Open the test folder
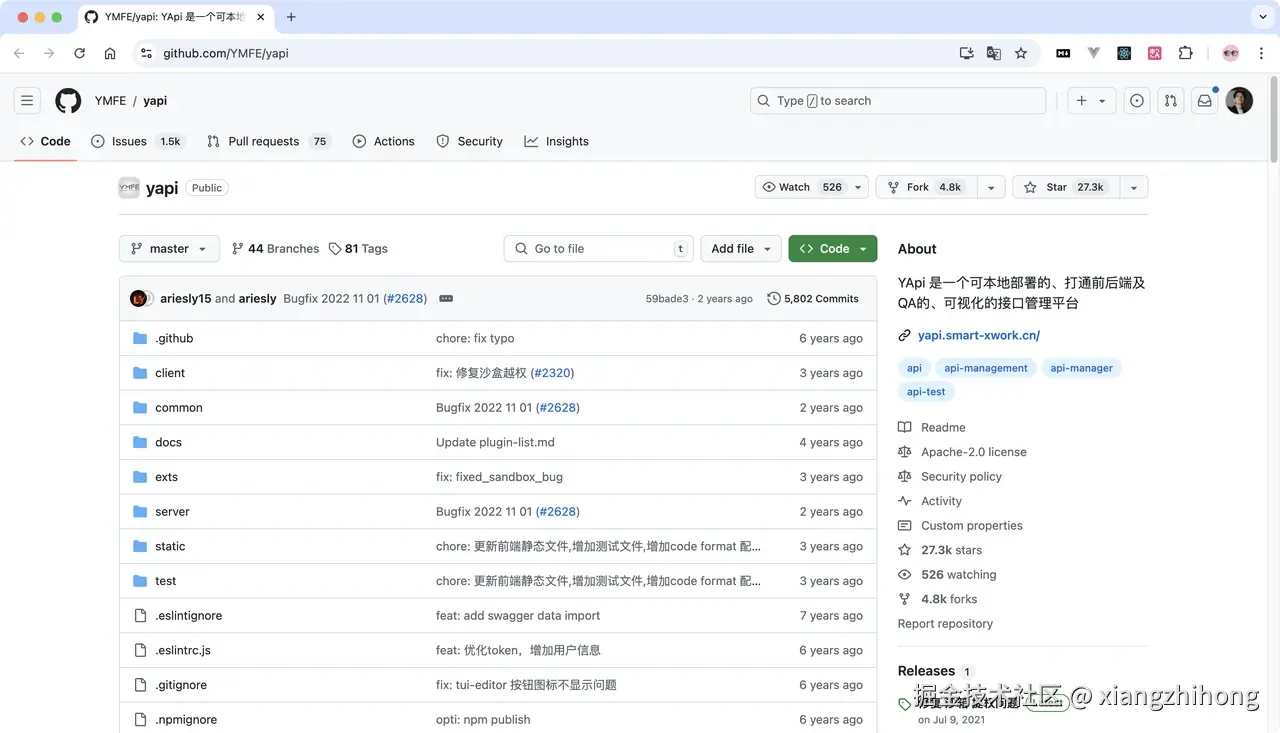This screenshot has width=1280, height=733. 166,581
